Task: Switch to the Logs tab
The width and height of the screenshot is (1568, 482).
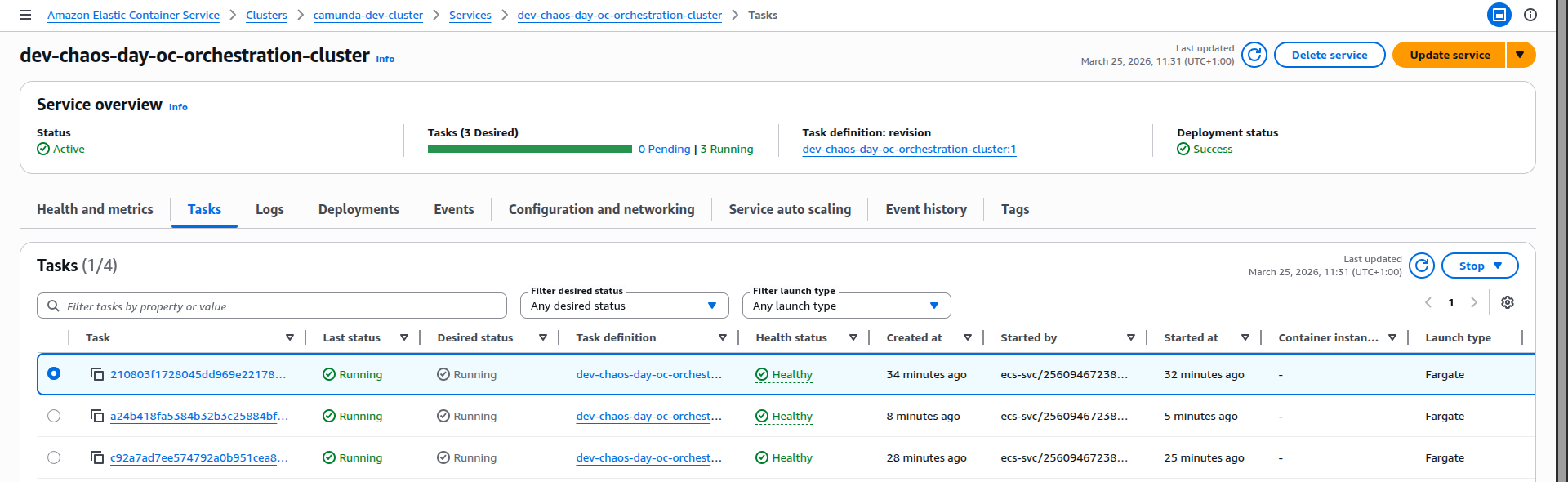Action: click(269, 209)
